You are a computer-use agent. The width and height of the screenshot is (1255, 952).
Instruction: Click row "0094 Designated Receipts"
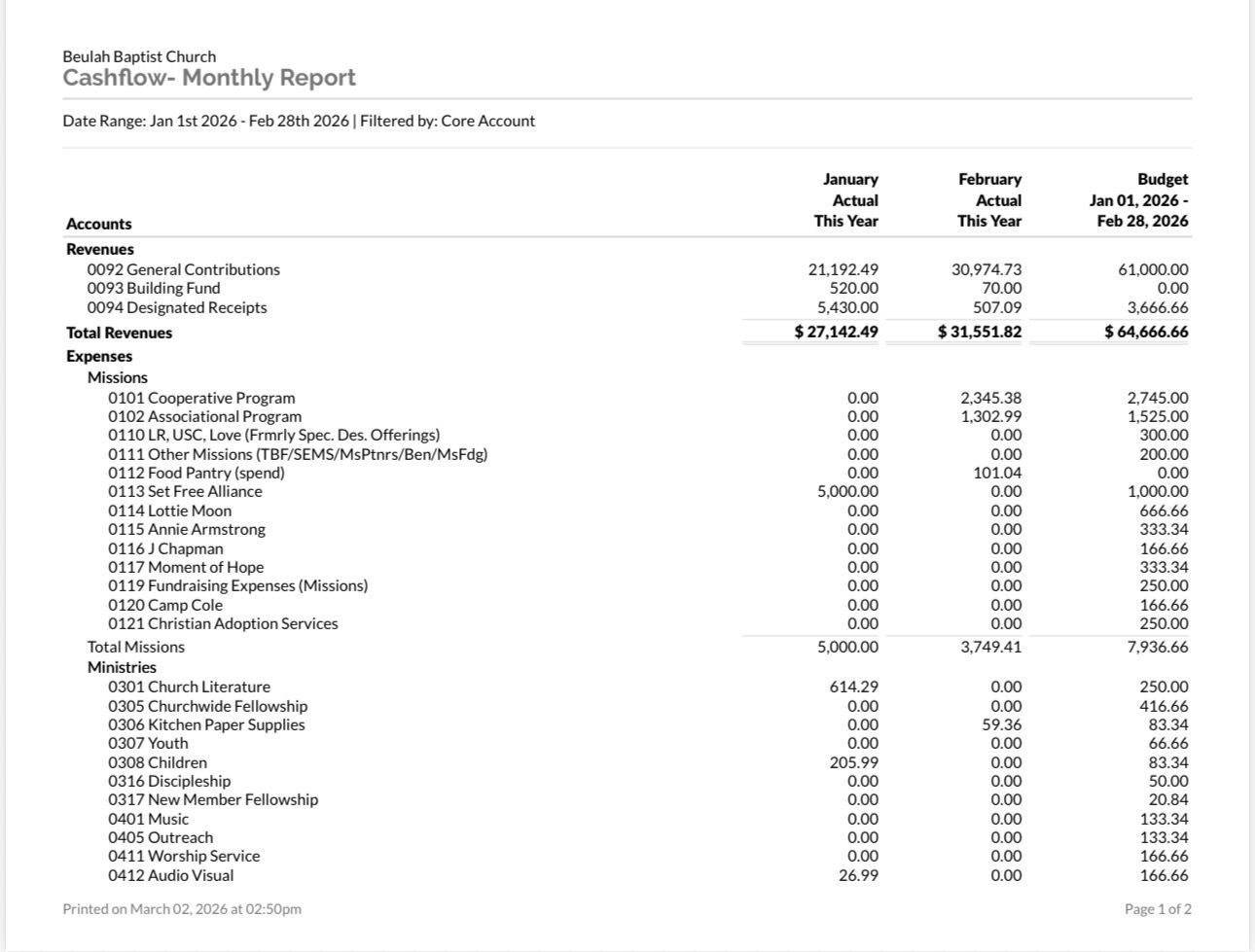click(x=627, y=307)
